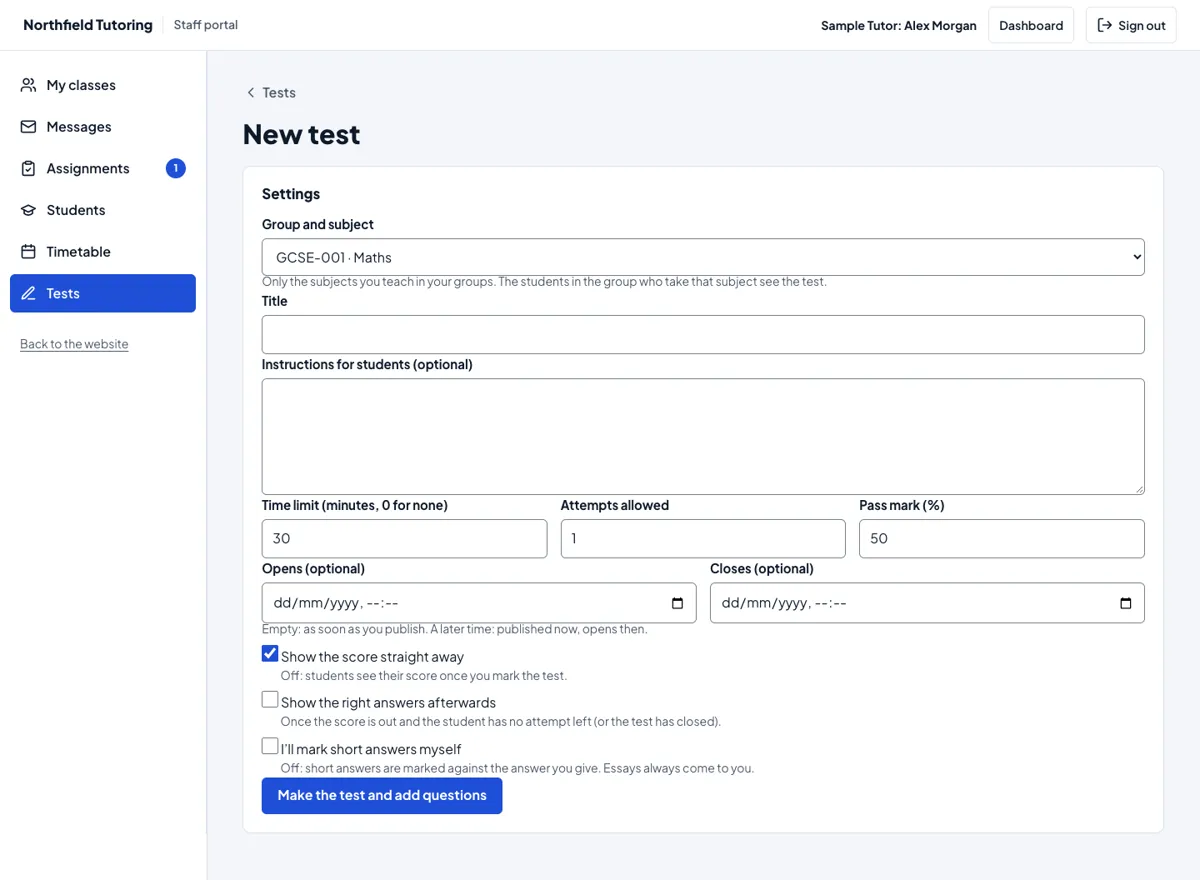This screenshot has height=880, width=1200.
Task: Open Messages in the sidebar
Action: [103, 127]
